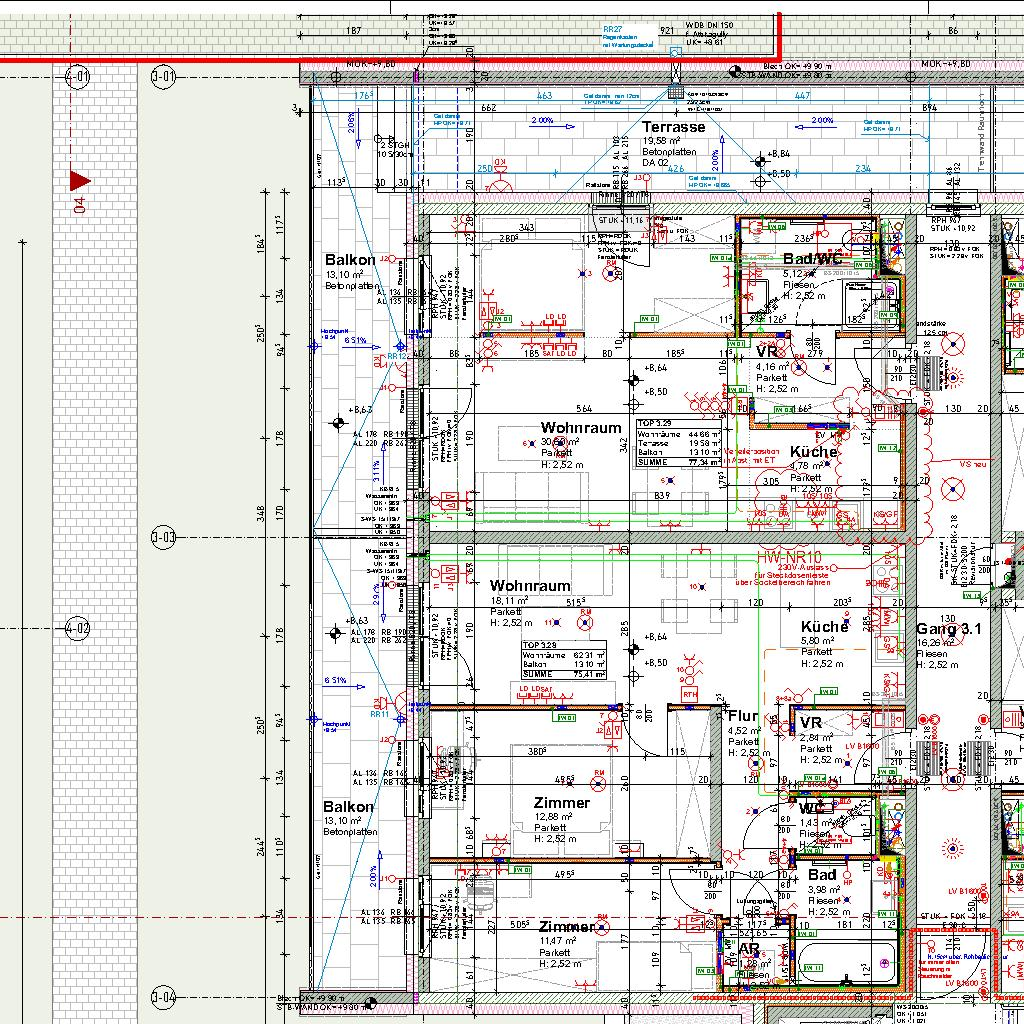The image size is (1024, 1024).
Task: Select the Flur room label
Action: (x=743, y=716)
